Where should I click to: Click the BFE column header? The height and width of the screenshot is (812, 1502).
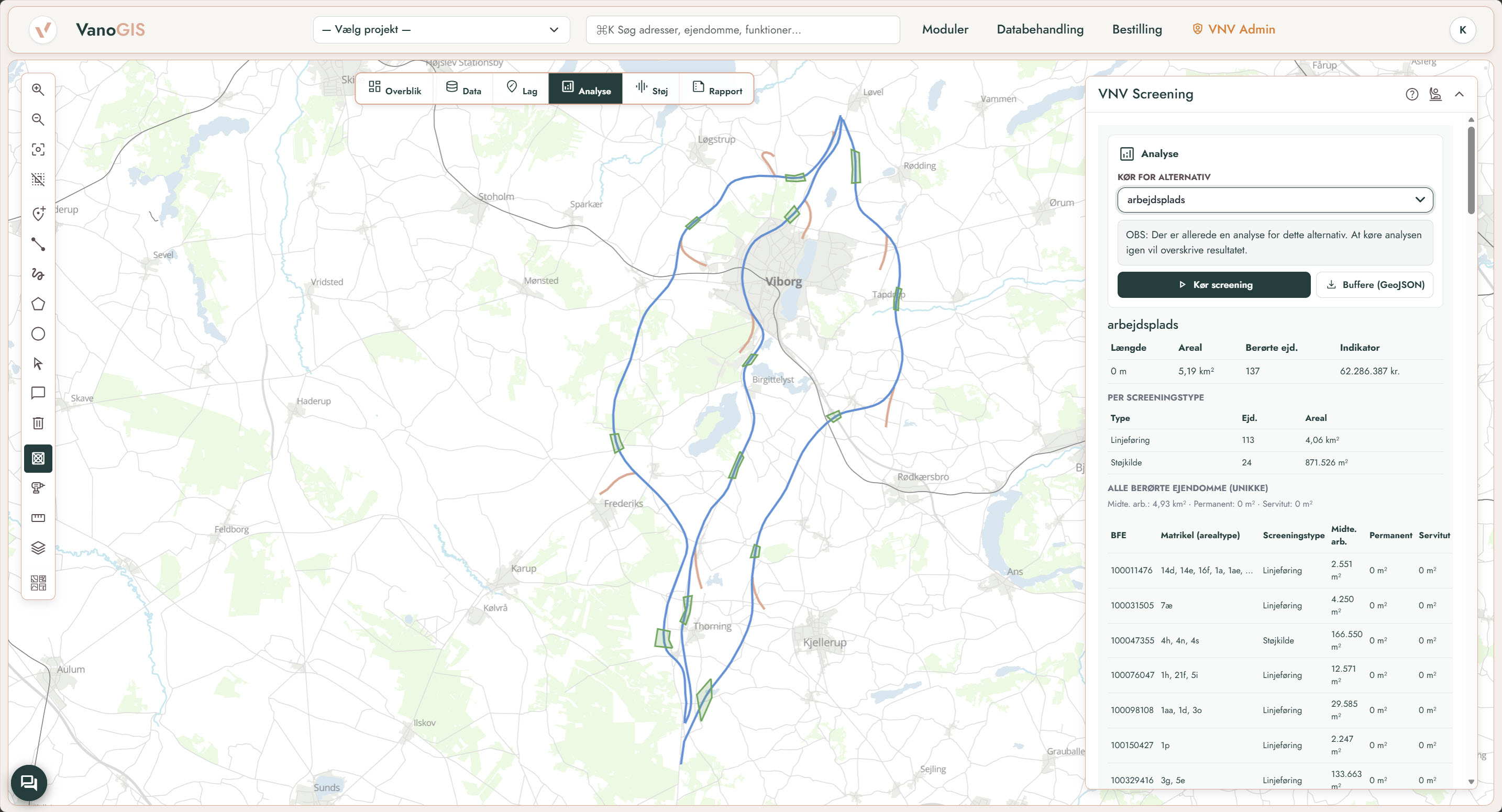coord(1118,535)
